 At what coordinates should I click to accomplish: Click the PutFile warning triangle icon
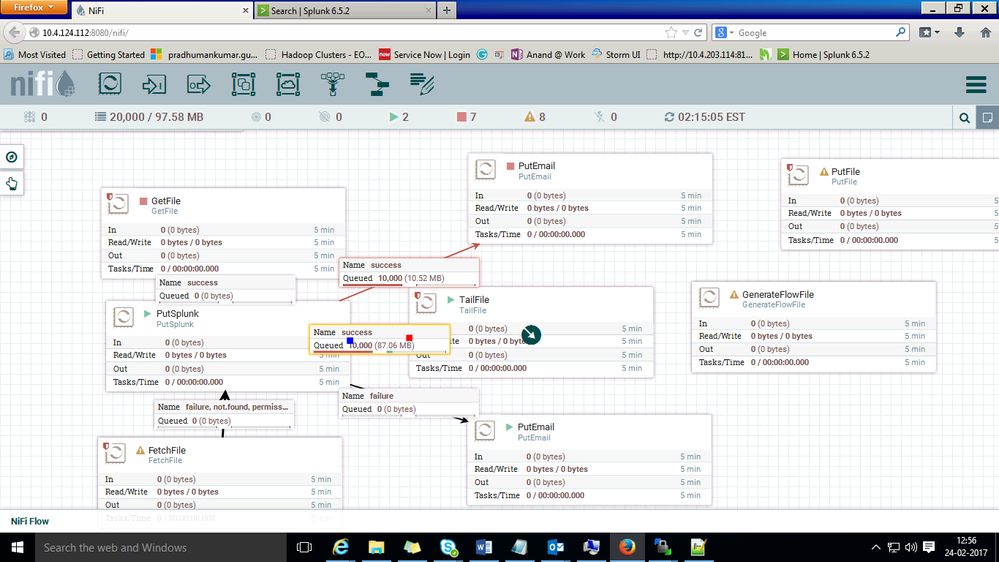[824, 171]
